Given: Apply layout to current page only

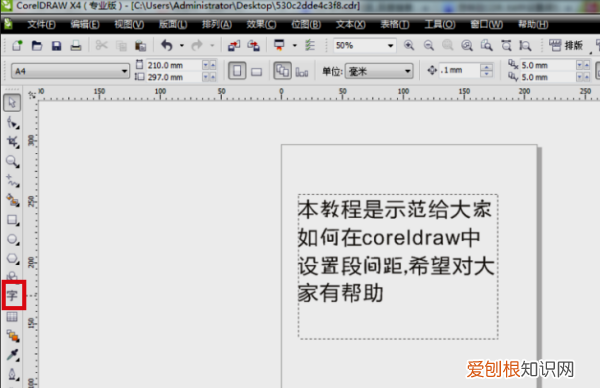Looking at the screenshot, I should point(302,71).
